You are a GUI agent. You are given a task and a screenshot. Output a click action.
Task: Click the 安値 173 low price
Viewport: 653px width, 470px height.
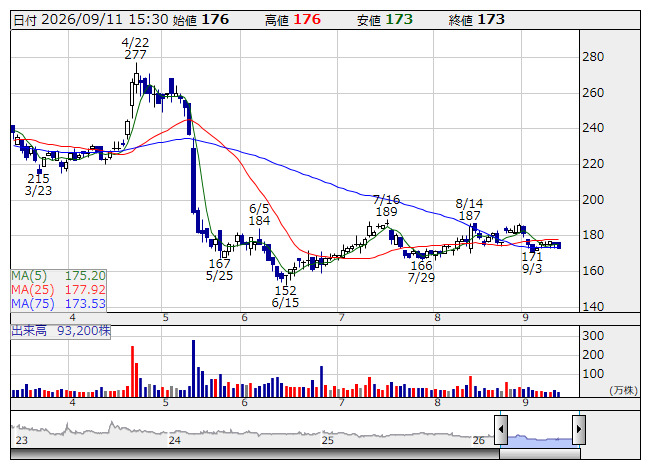point(384,20)
